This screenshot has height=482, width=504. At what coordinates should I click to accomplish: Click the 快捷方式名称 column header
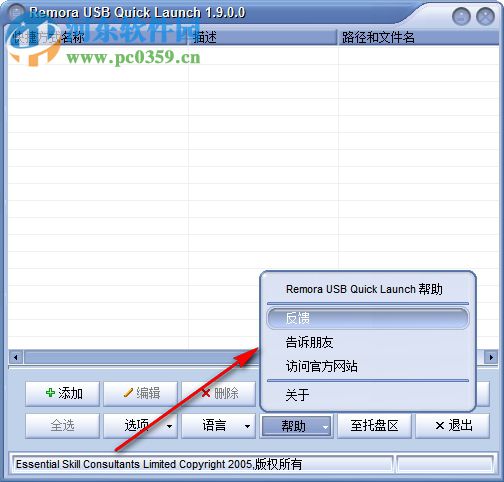tap(98, 37)
